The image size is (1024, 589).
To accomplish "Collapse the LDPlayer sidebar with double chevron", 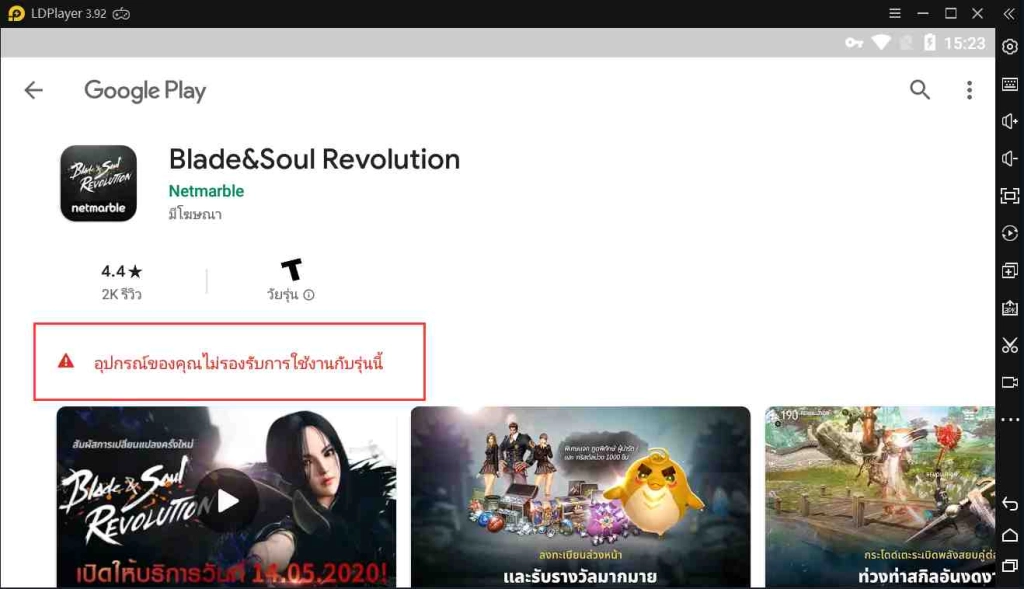I will tap(1009, 13).
